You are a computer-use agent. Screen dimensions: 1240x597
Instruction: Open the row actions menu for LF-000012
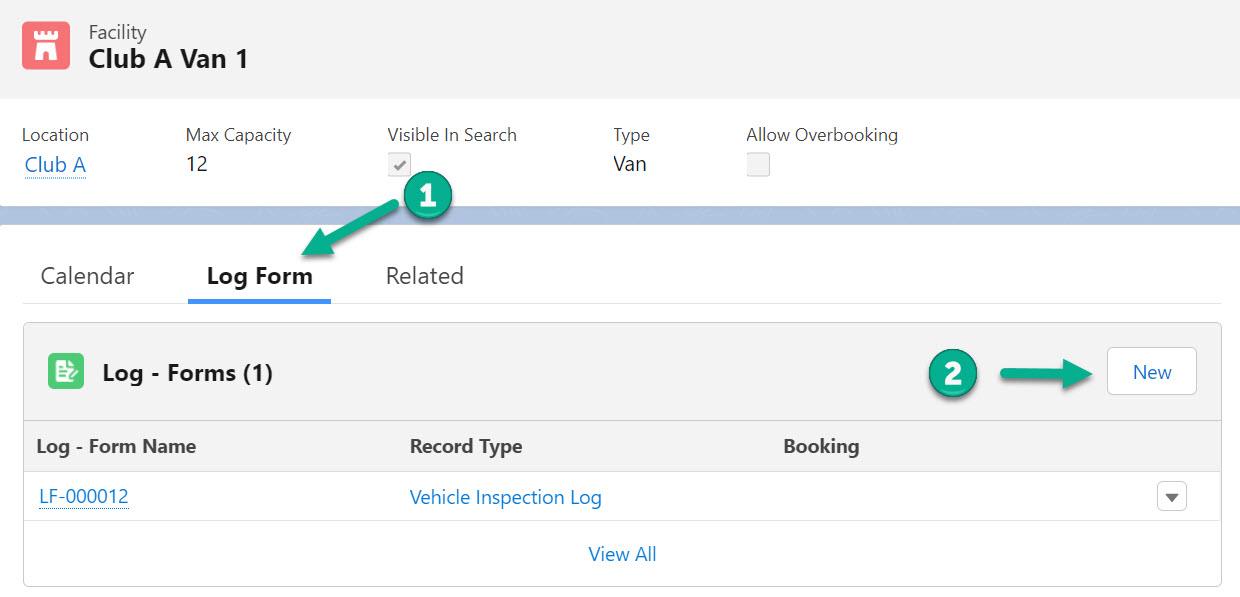1171,496
